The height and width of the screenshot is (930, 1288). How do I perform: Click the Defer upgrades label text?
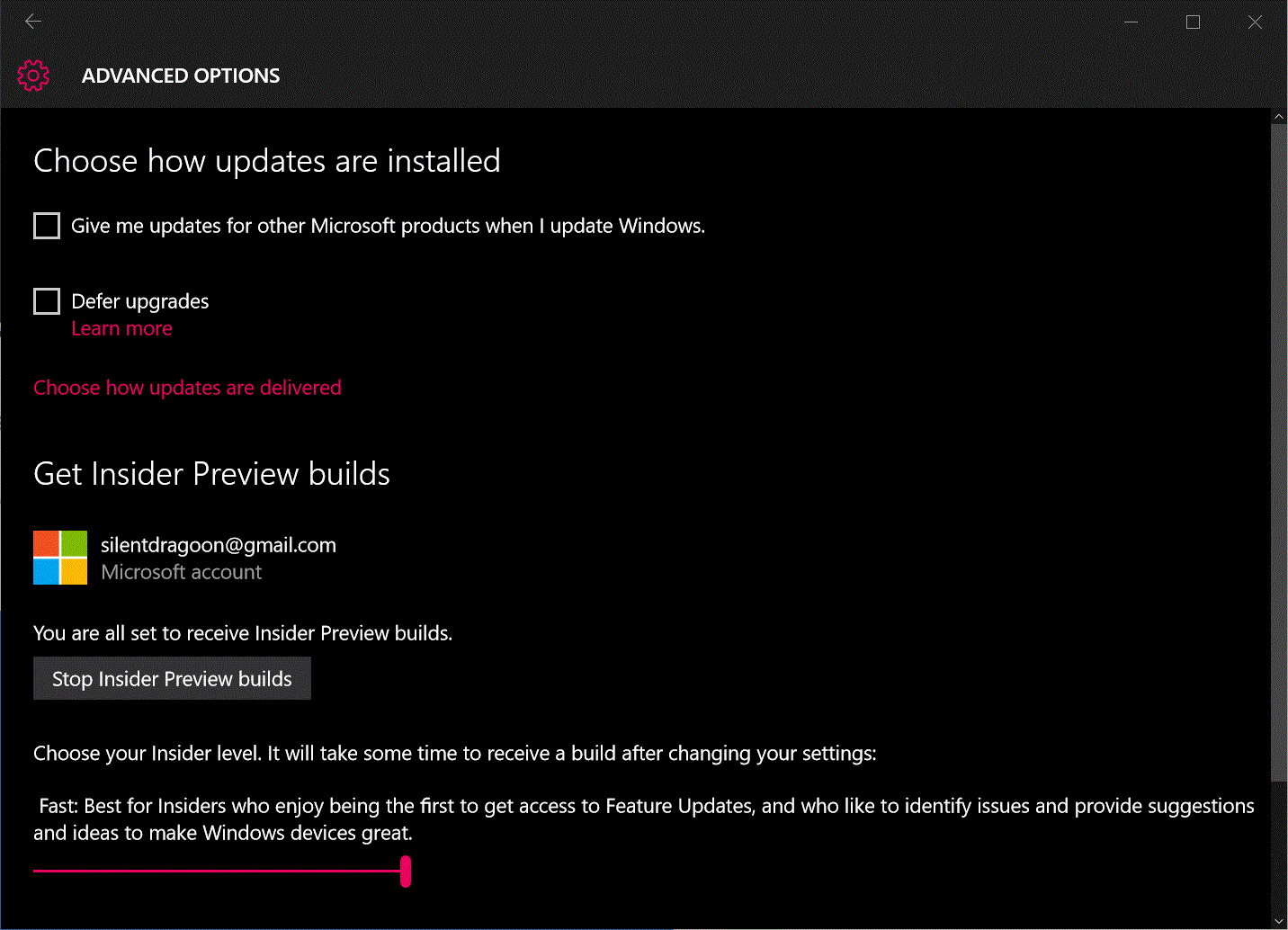pos(140,301)
